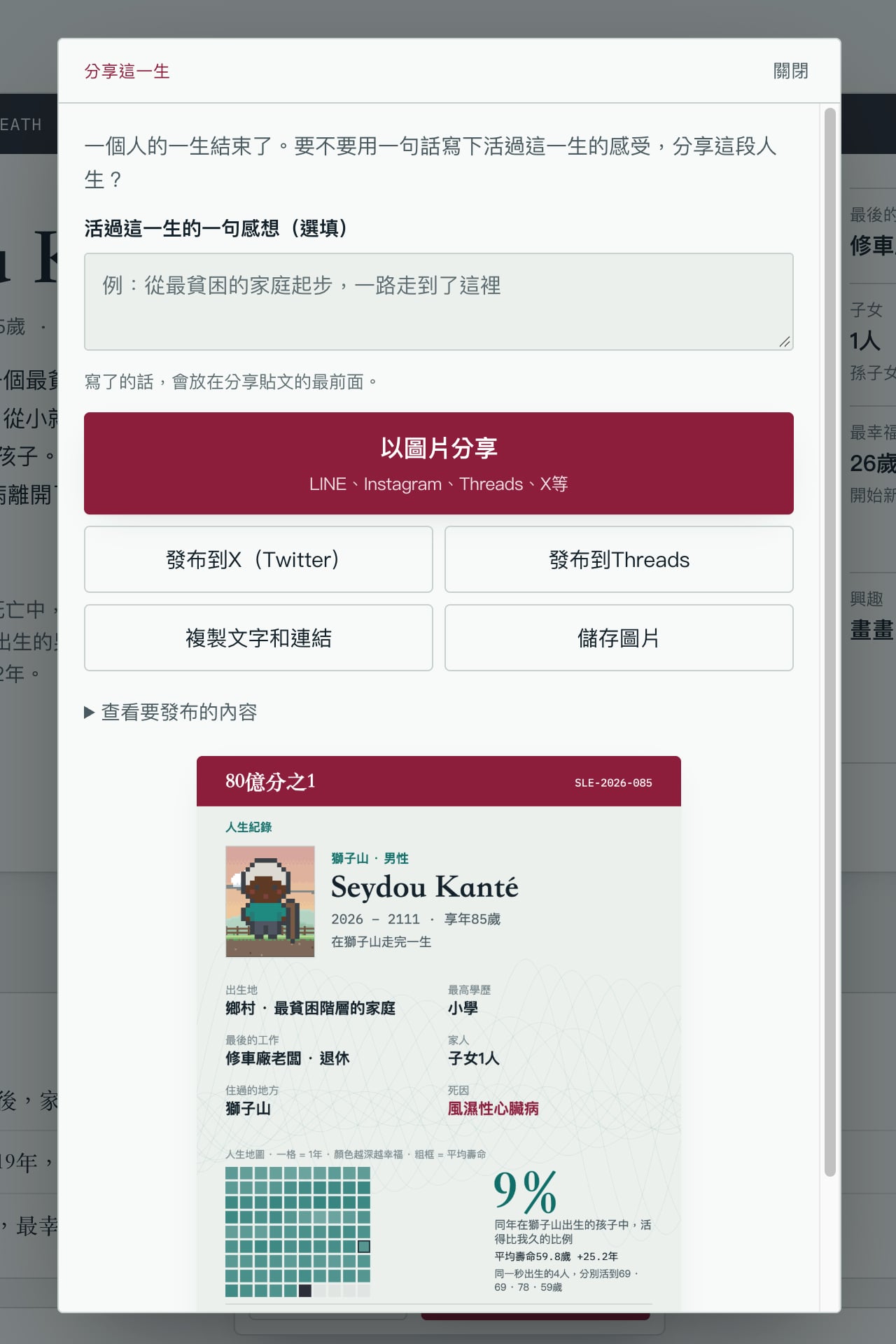The height and width of the screenshot is (1344, 896).
Task: Expand 查看要發布的內容 disclosure
Action: 171,712
